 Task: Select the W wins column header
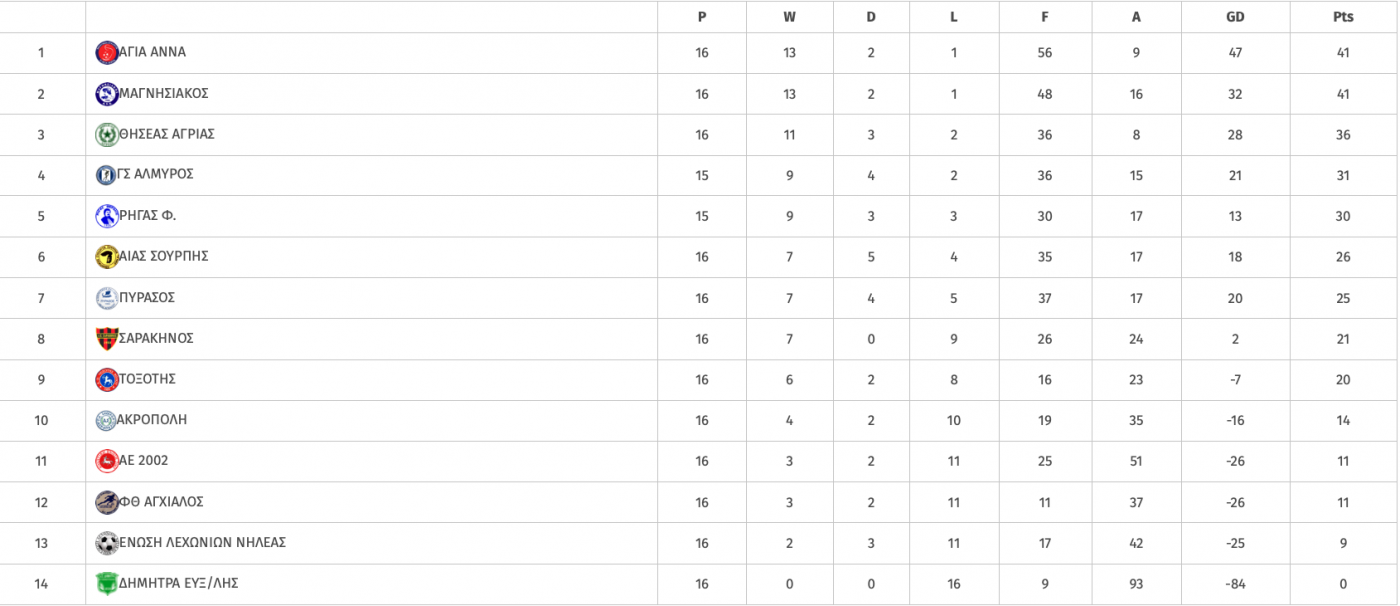coord(790,17)
